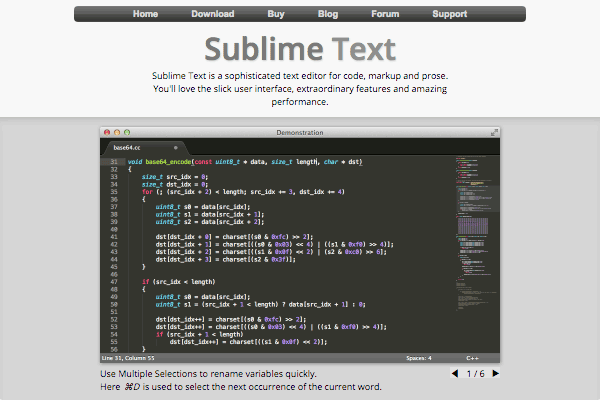The height and width of the screenshot is (400, 600).
Task: Click the green zoom light of Demonstration window
Action: click(127, 132)
